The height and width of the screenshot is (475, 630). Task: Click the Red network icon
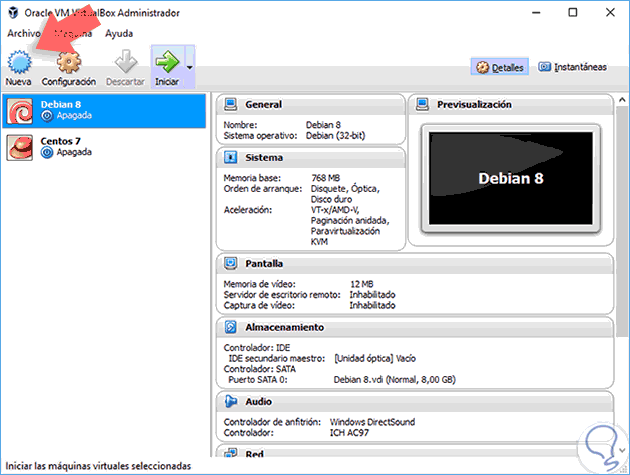[231, 453]
